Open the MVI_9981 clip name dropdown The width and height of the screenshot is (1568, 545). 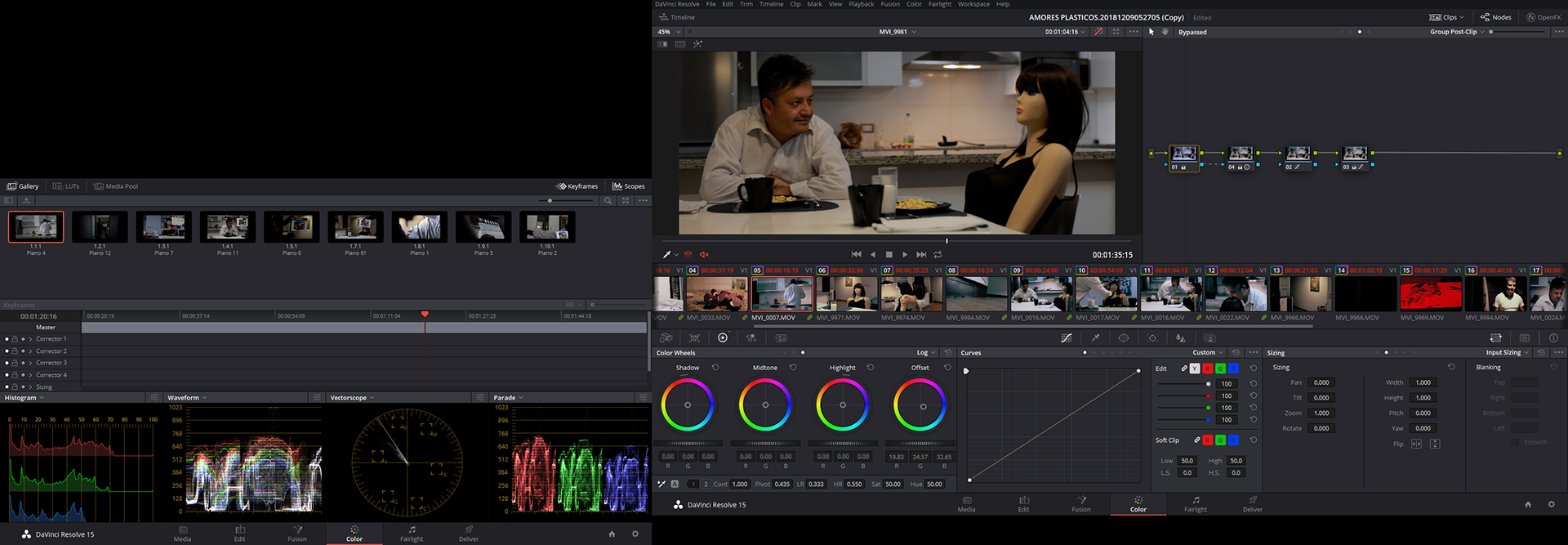tap(898, 32)
